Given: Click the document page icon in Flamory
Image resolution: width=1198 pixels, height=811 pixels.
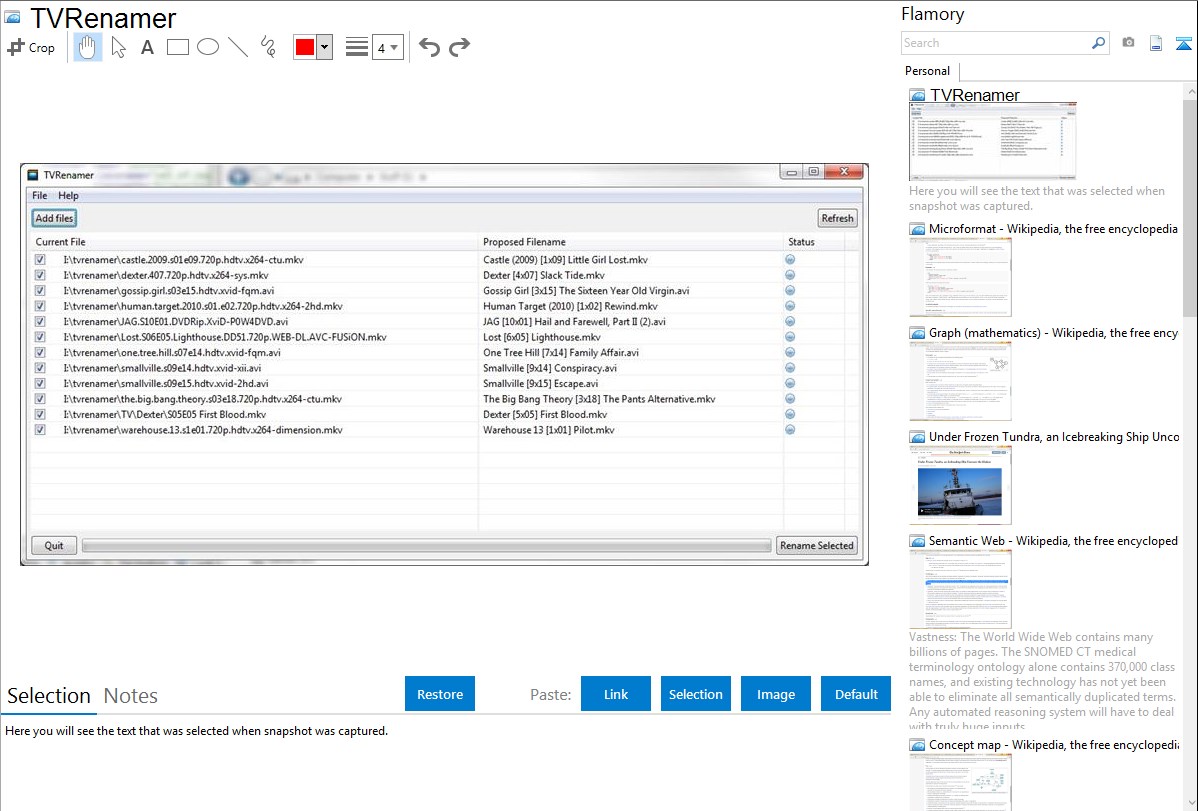Looking at the screenshot, I should pyautogui.click(x=1156, y=43).
